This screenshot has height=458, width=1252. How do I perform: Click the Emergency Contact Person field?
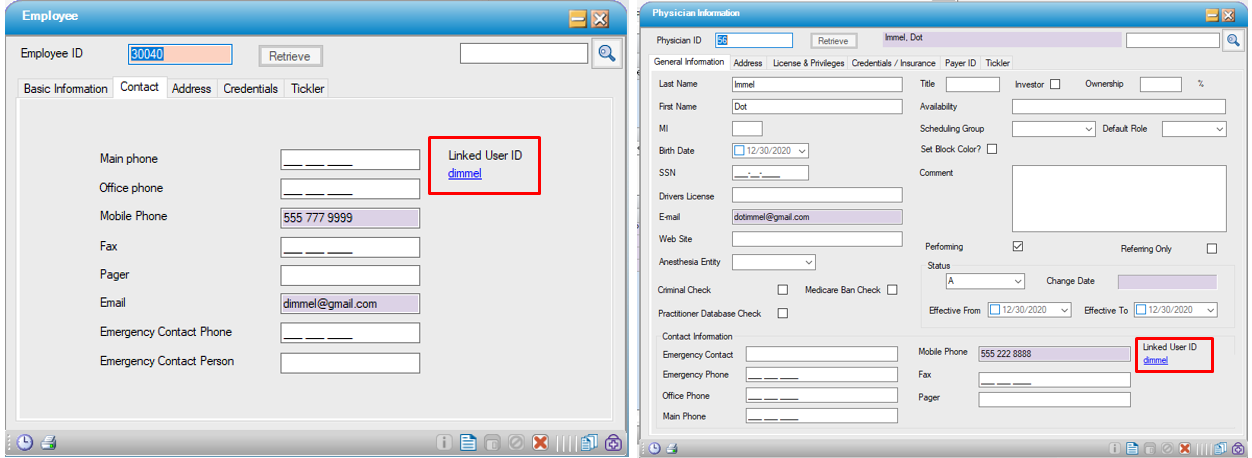[x=350, y=362]
